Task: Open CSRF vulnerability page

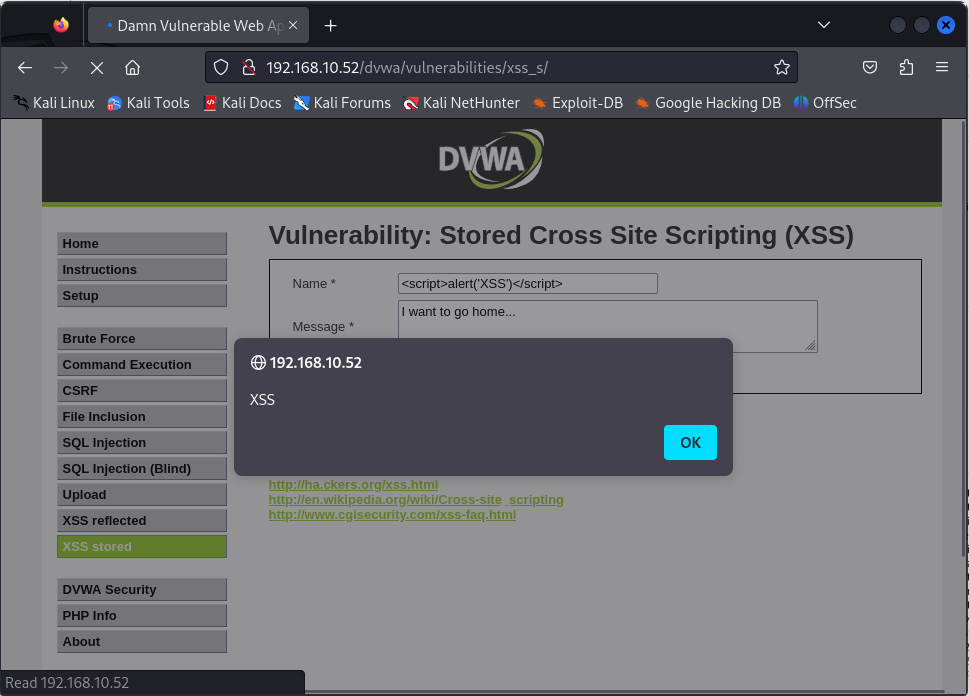Action: click(142, 391)
